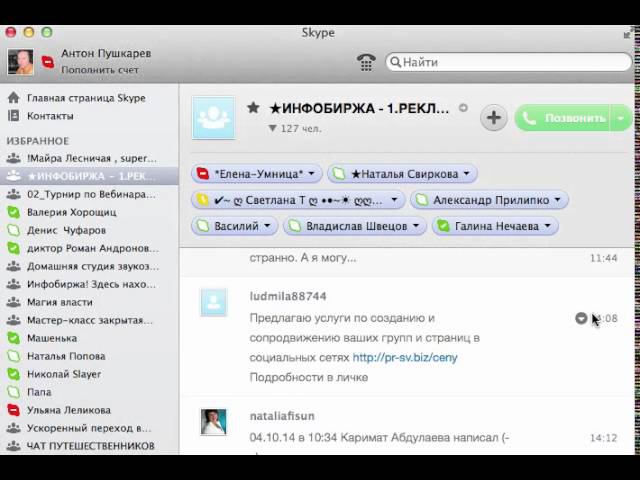Open the 02_Турнир по Вебинара chat
Viewport: 640px width, 480px height.
(x=89, y=194)
